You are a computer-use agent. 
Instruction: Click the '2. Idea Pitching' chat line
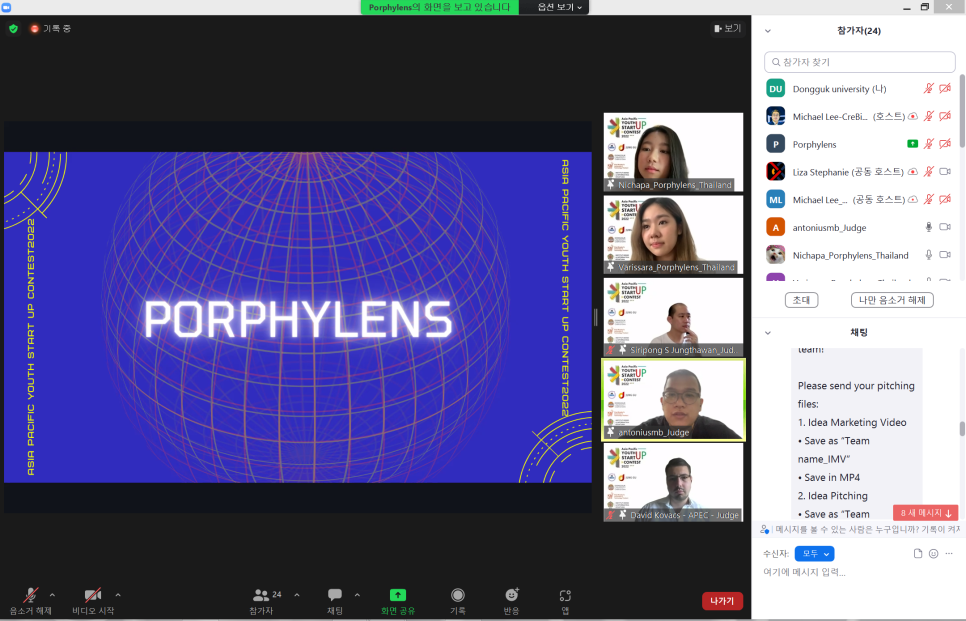tap(832, 496)
